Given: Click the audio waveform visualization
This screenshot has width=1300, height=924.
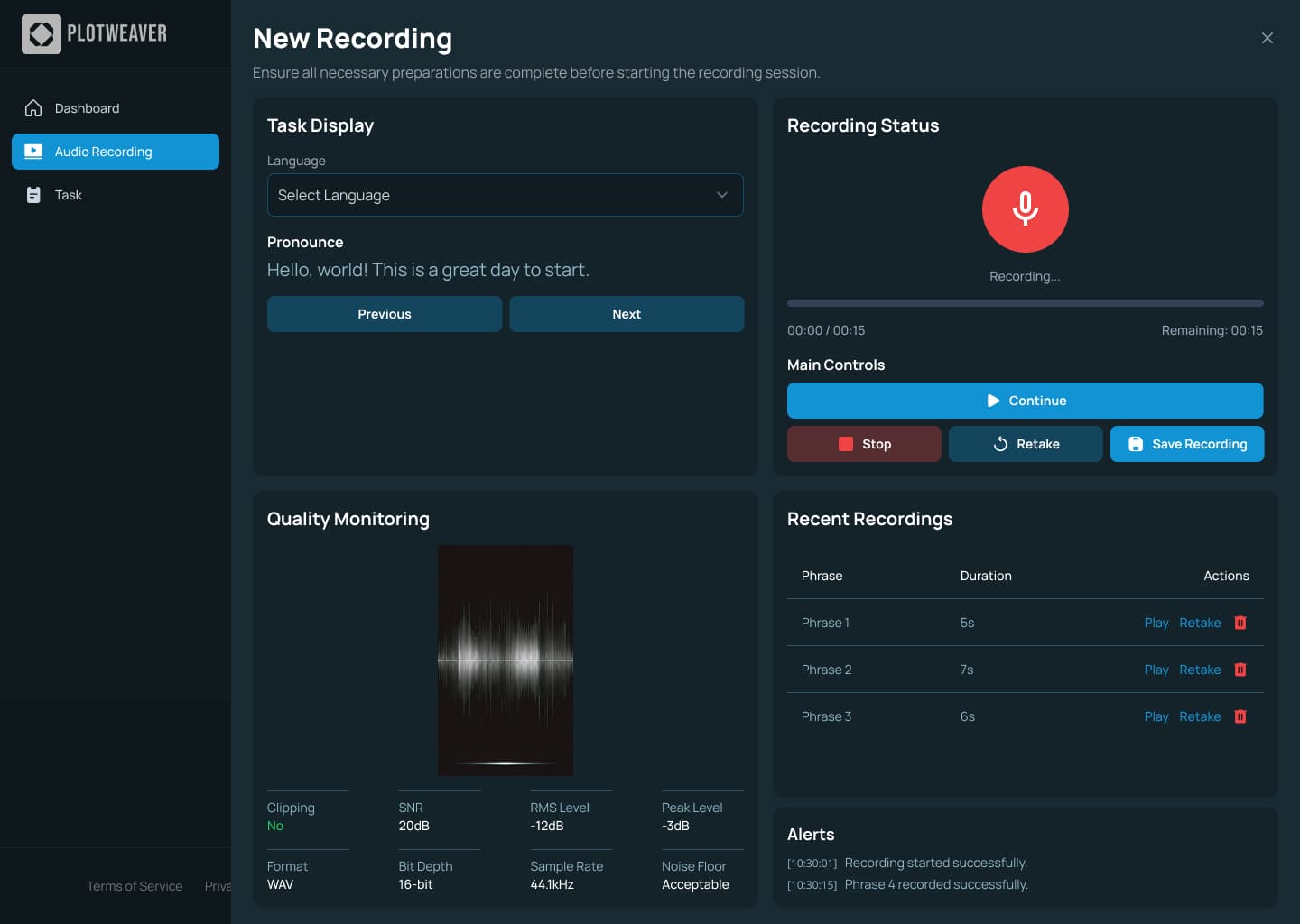Looking at the screenshot, I should (506, 661).
